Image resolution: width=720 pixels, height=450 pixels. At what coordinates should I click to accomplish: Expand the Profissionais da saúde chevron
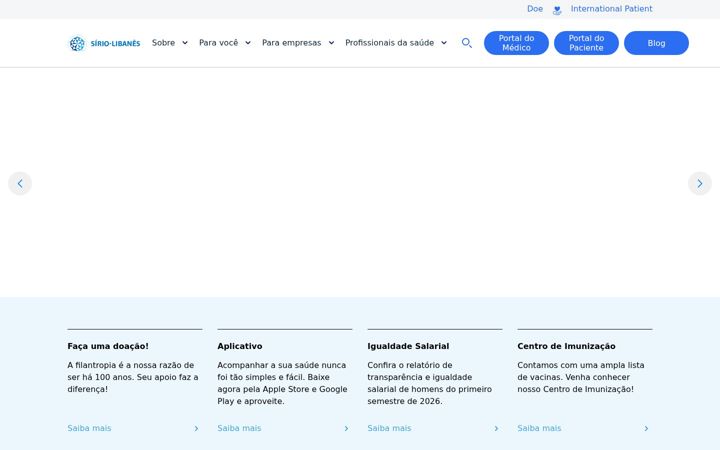(444, 43)
